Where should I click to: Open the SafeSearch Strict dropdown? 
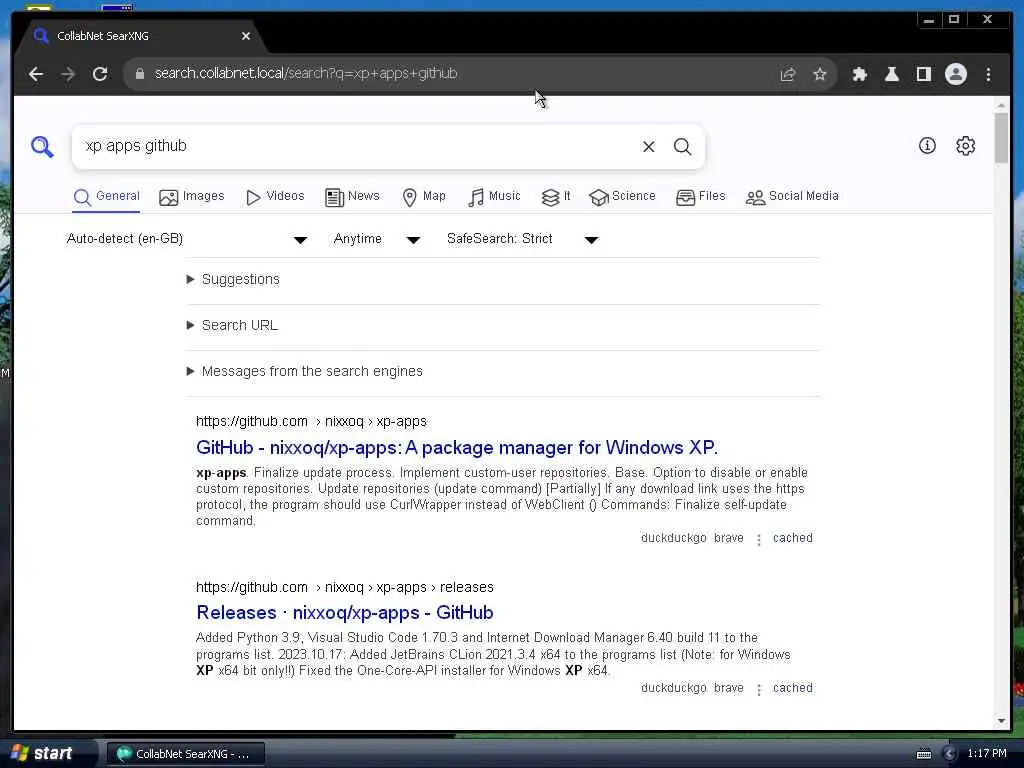click(522, 239)
